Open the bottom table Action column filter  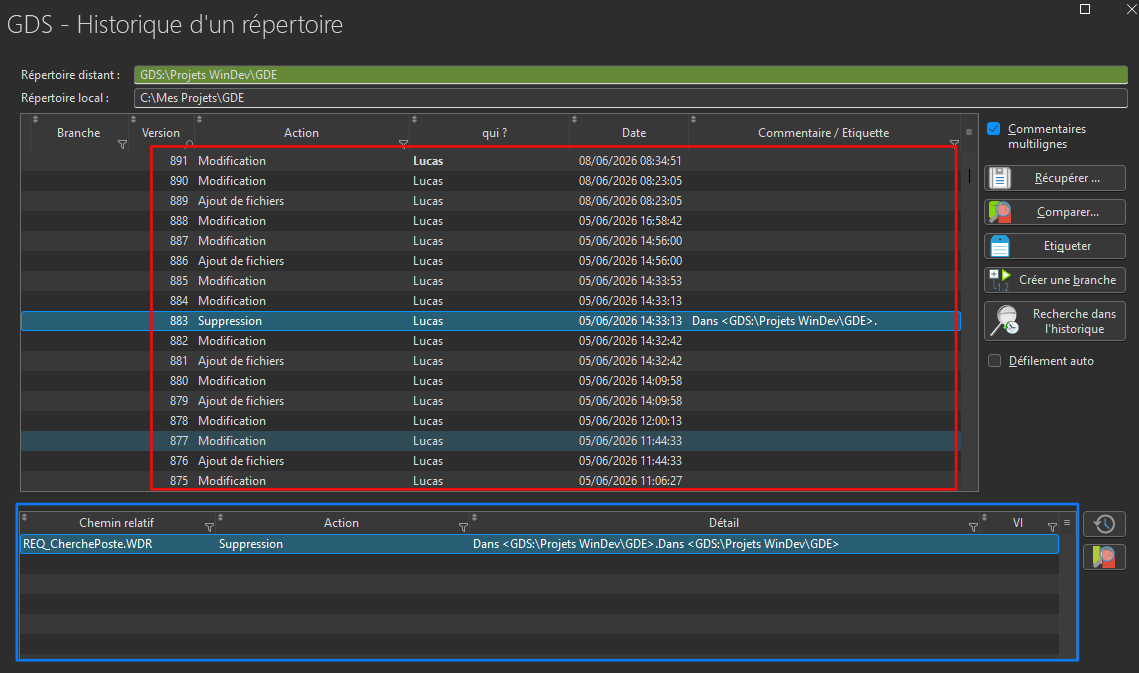coord(463,527)
